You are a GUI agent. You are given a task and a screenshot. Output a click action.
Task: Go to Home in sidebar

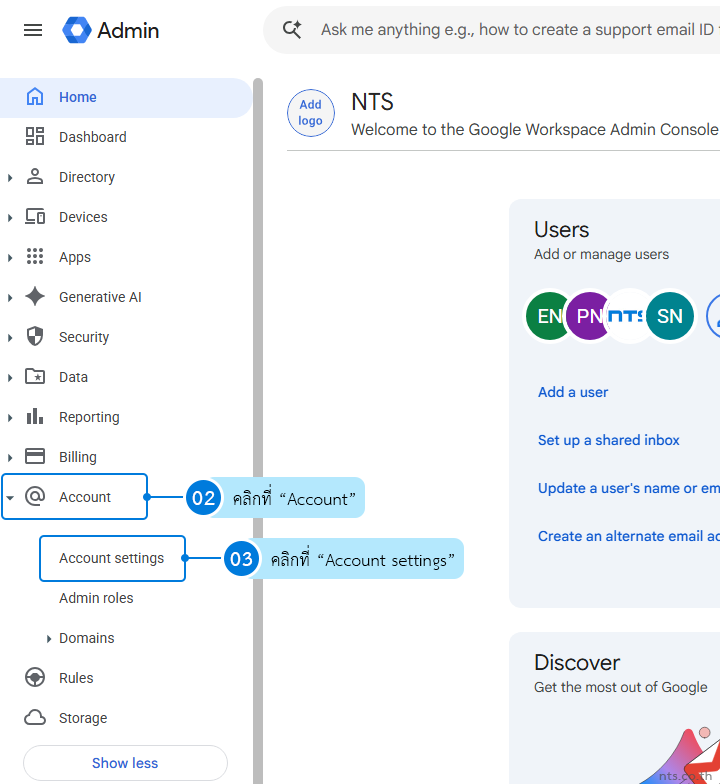click(x=126, y=98)
